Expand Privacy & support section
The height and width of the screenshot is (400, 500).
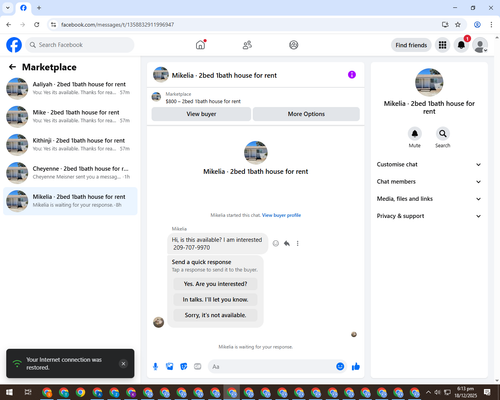coord(429,216)
